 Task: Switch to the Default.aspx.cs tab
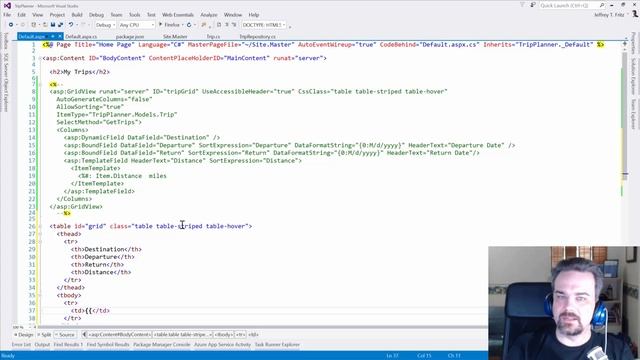[81, 36]
